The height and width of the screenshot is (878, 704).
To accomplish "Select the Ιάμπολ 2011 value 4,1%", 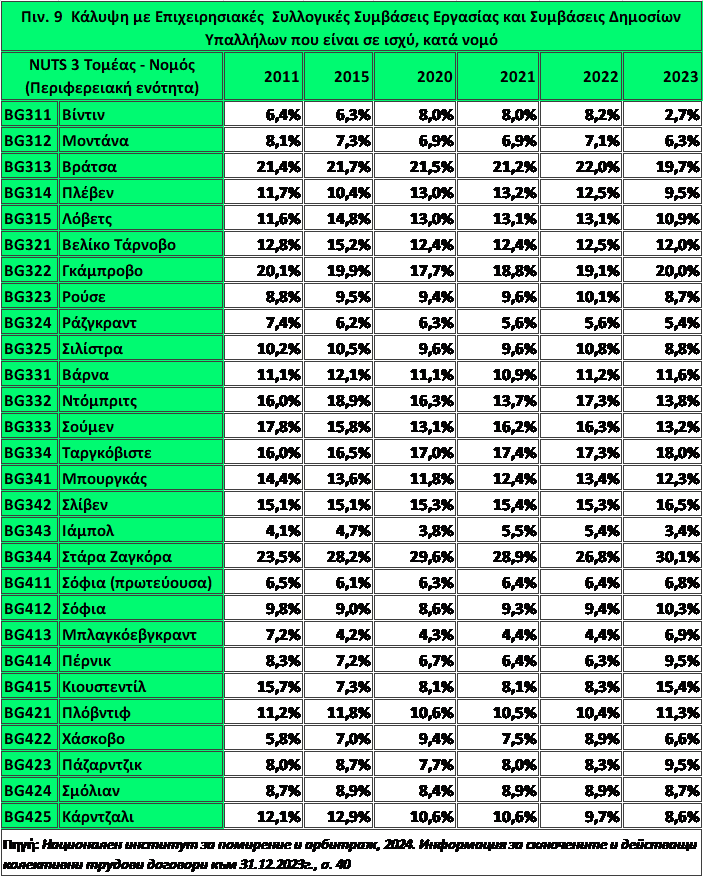I will pos(263,530).
